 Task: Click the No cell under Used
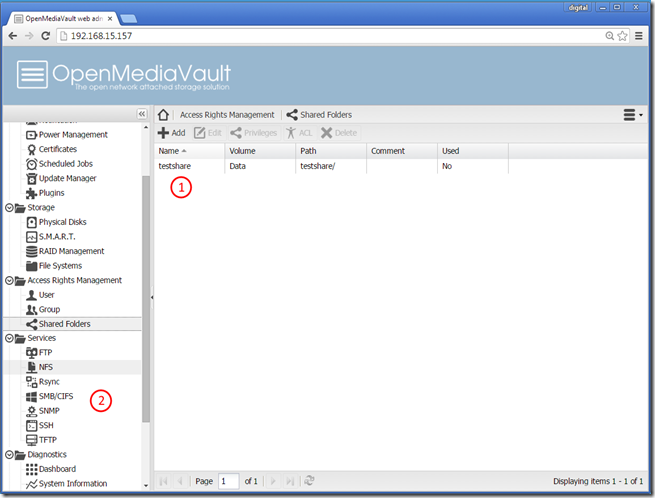pyautogui.click(x=447, y=166)
